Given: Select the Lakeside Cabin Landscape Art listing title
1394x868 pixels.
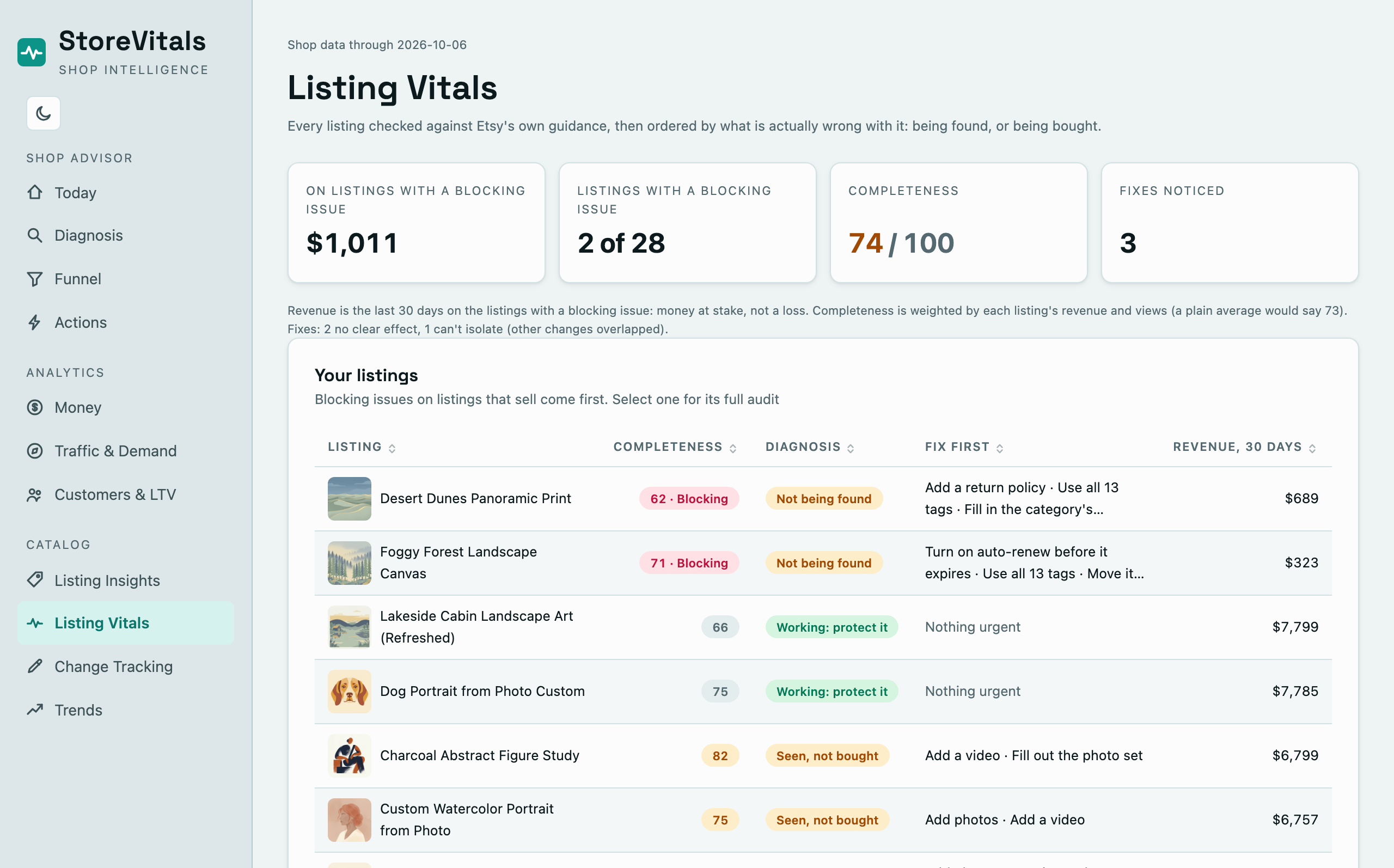Looking at the screenshot, I should coord(476,627).
